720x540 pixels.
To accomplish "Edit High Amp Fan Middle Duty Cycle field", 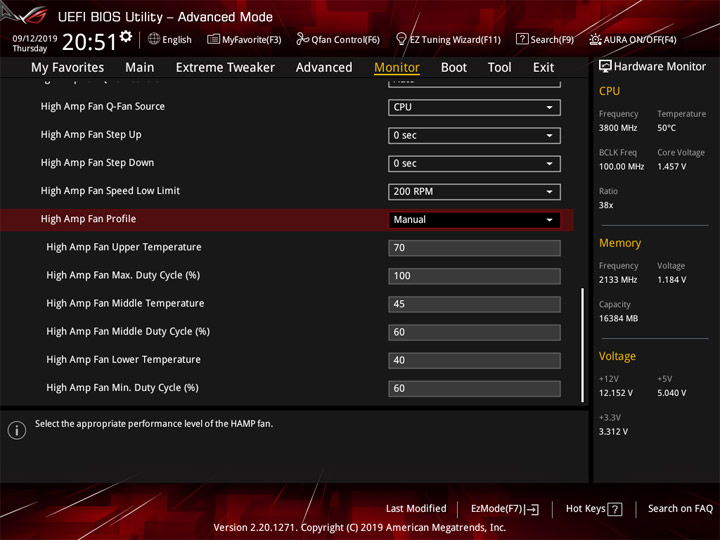I will 474,332.
